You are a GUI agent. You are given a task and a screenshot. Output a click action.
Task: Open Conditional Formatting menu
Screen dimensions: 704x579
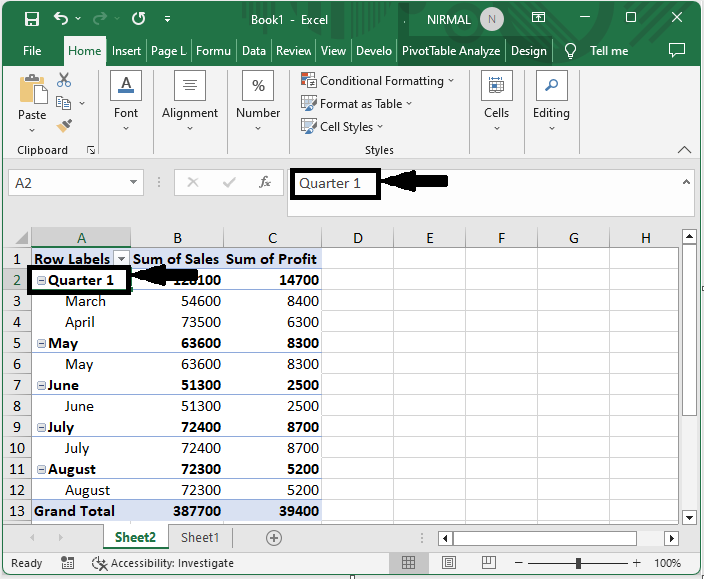[378, 81]
